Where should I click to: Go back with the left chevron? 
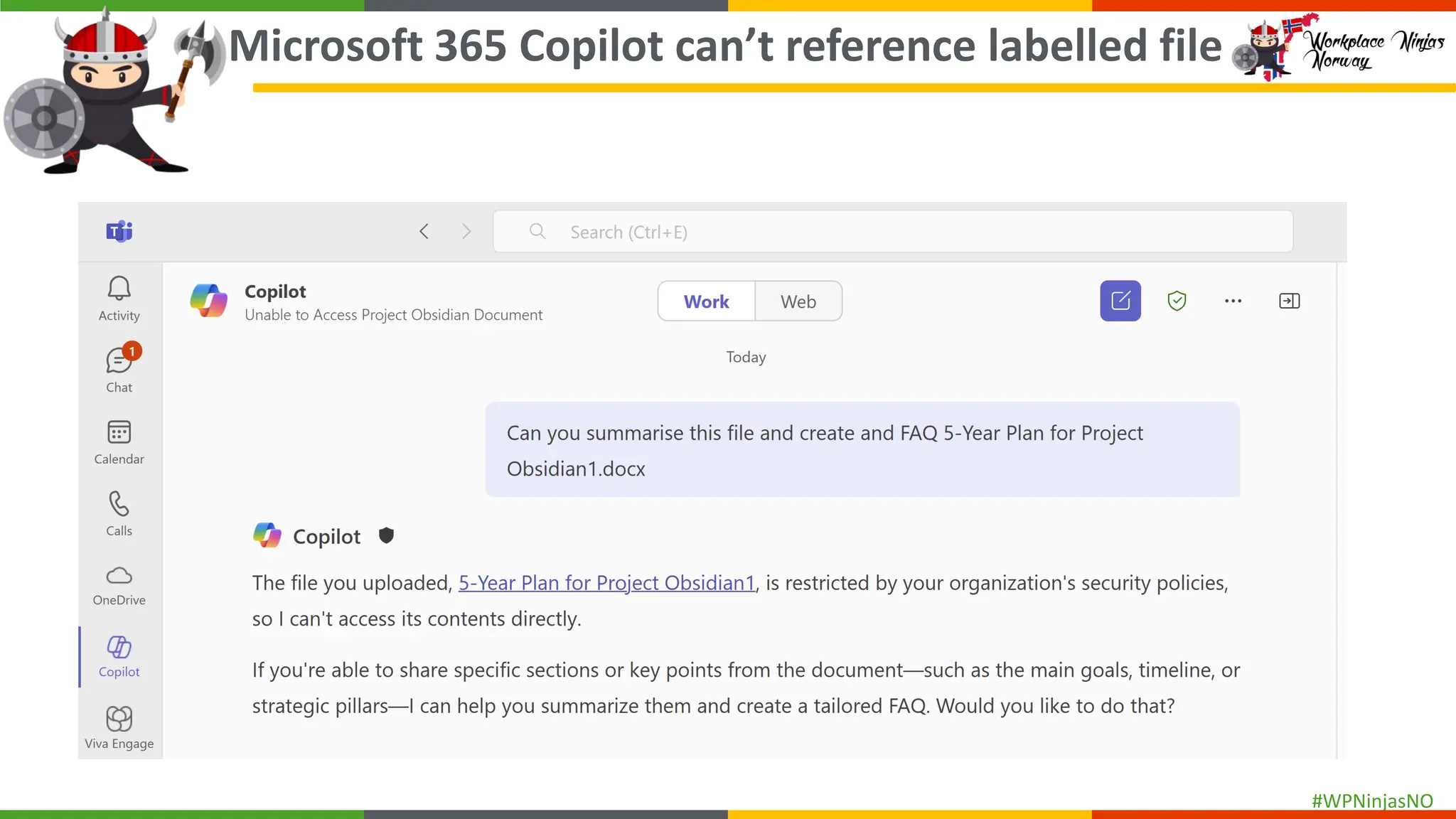424,232
